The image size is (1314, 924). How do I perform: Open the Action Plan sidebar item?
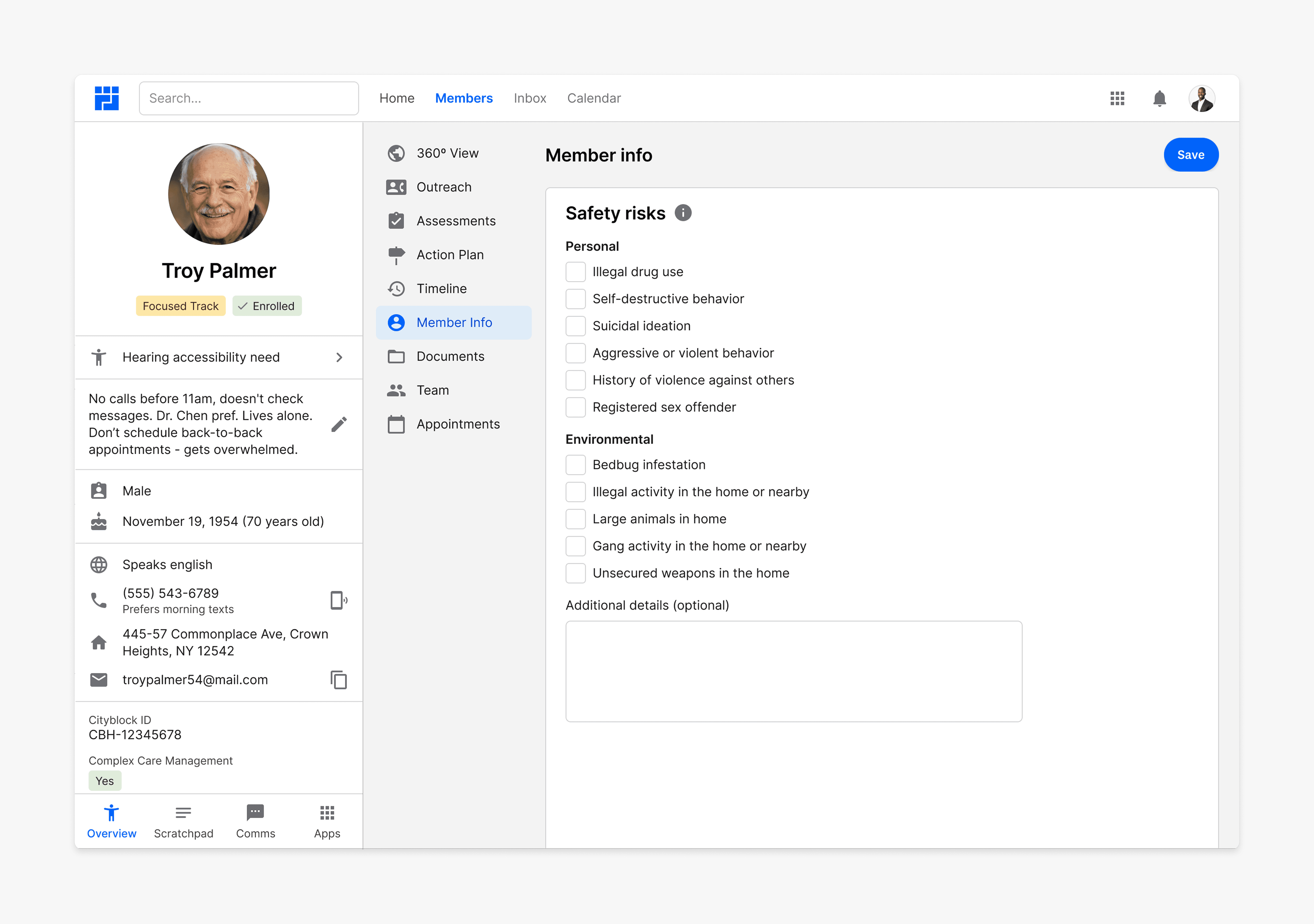point(450,255)
